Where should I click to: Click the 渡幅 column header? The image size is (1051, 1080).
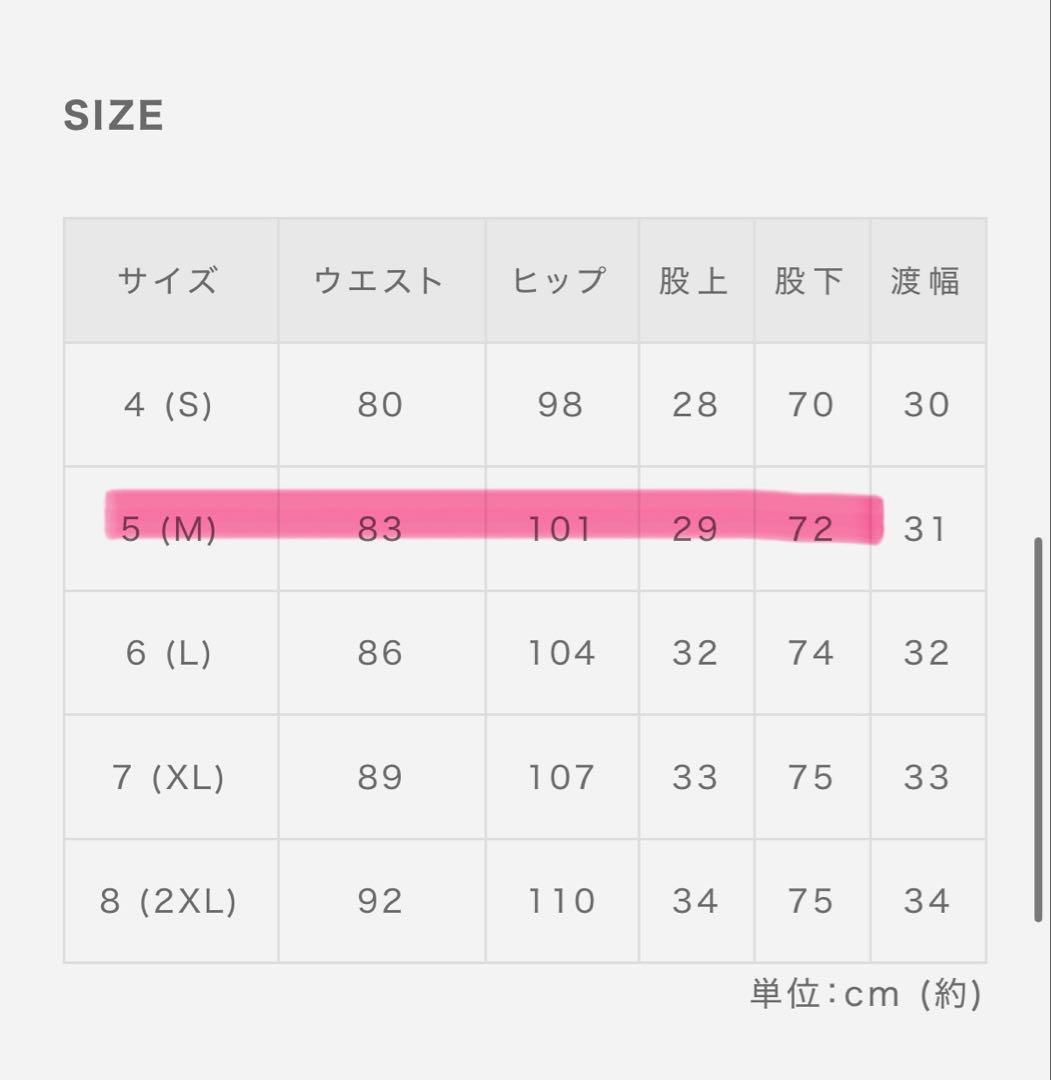tap(926, 281)
